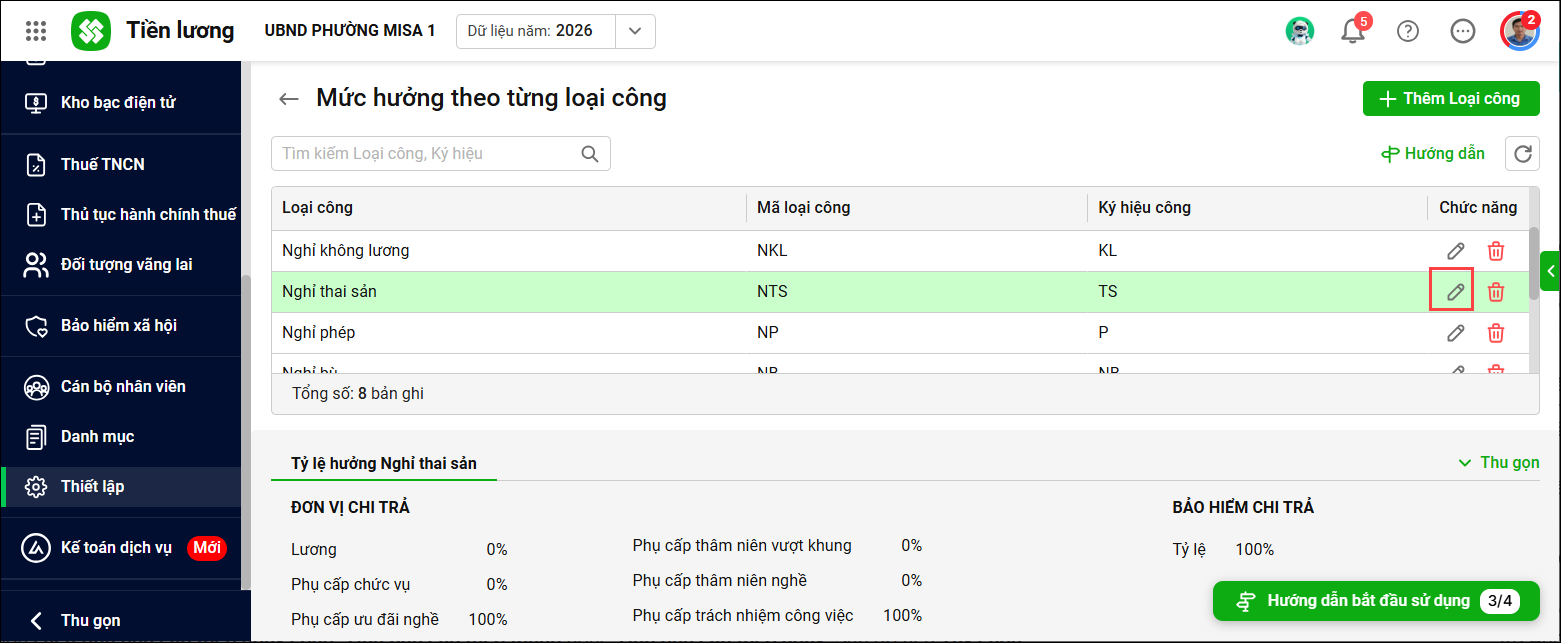Open the Dữ liệu năm 2026 dropdown
Image resolution: width=1561 pixels, height=643 pixels.
click(556, 31)
